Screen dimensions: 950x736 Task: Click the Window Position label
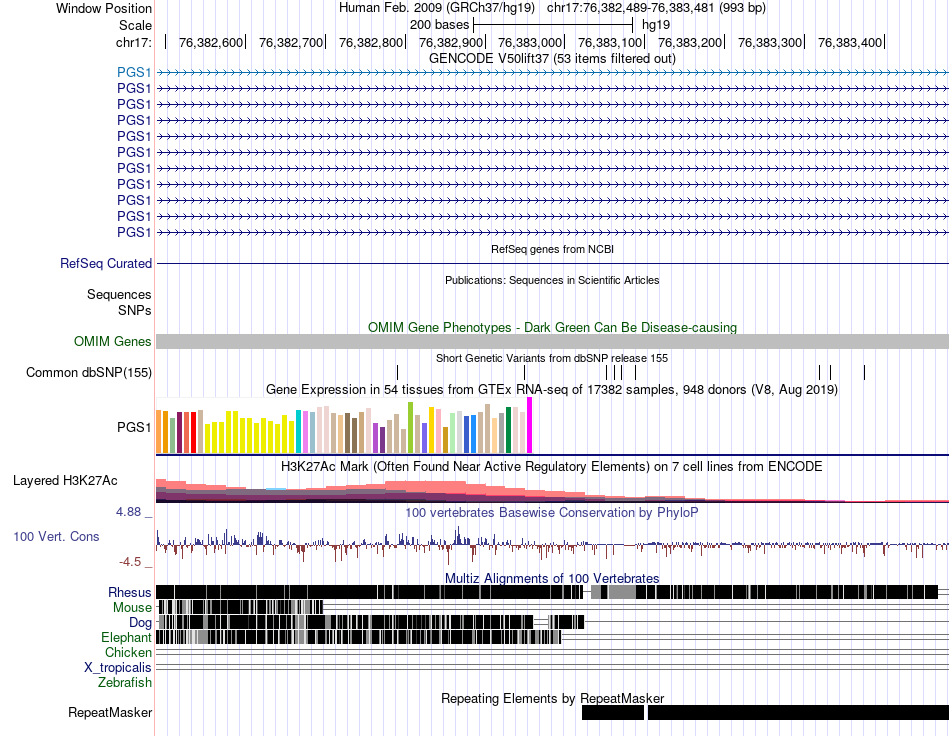104,8
